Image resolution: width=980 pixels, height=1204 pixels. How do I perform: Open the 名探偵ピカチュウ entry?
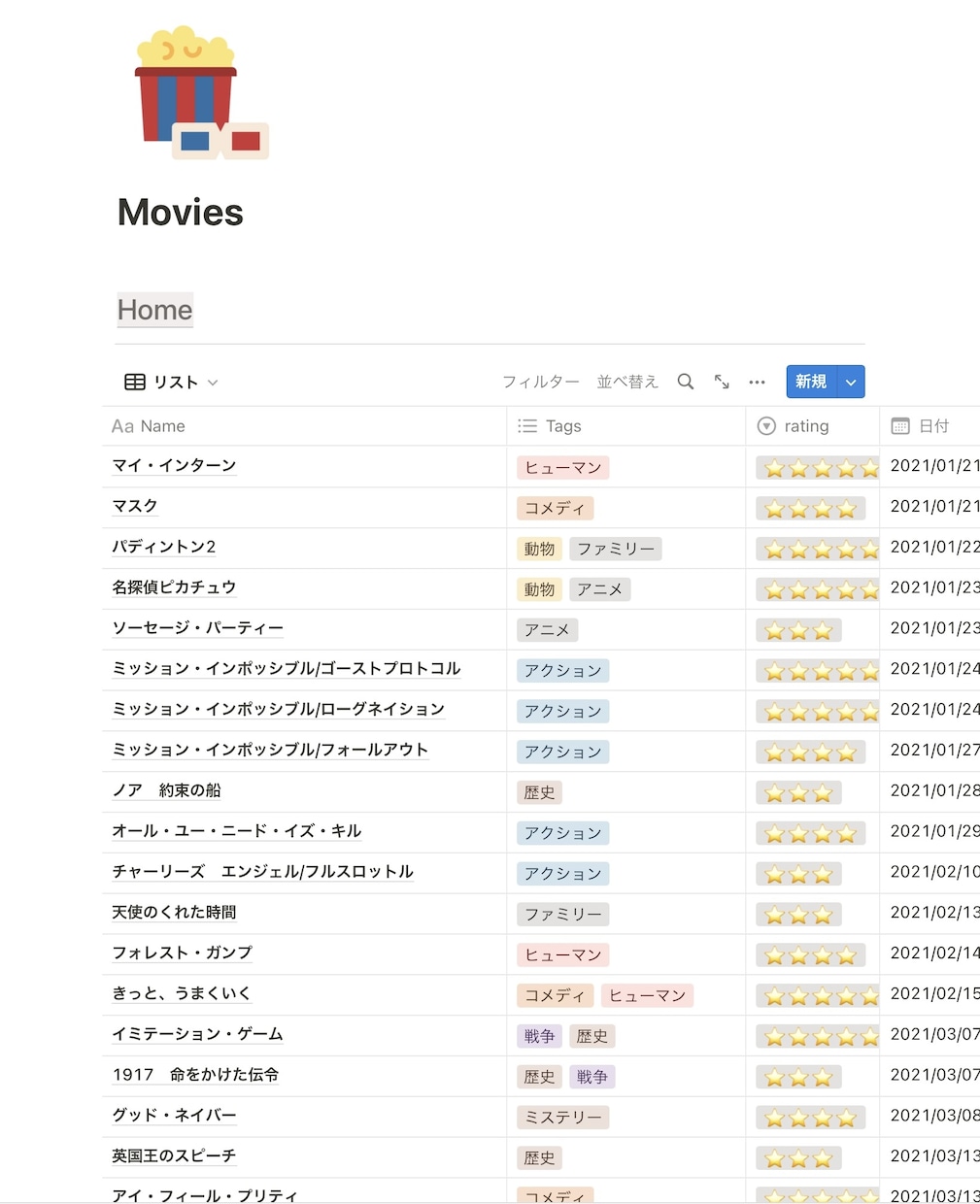pos(174,587)
